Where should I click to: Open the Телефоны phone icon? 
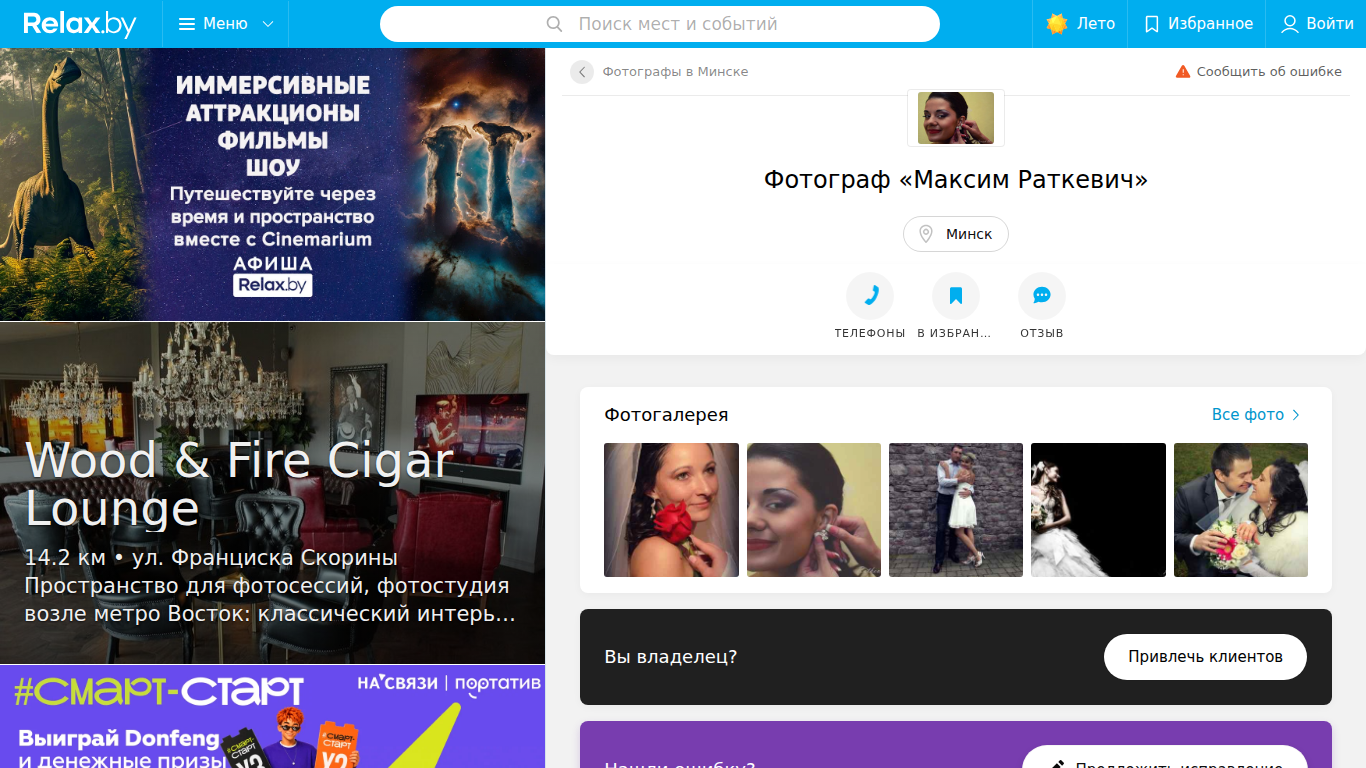tap(870, 296)
